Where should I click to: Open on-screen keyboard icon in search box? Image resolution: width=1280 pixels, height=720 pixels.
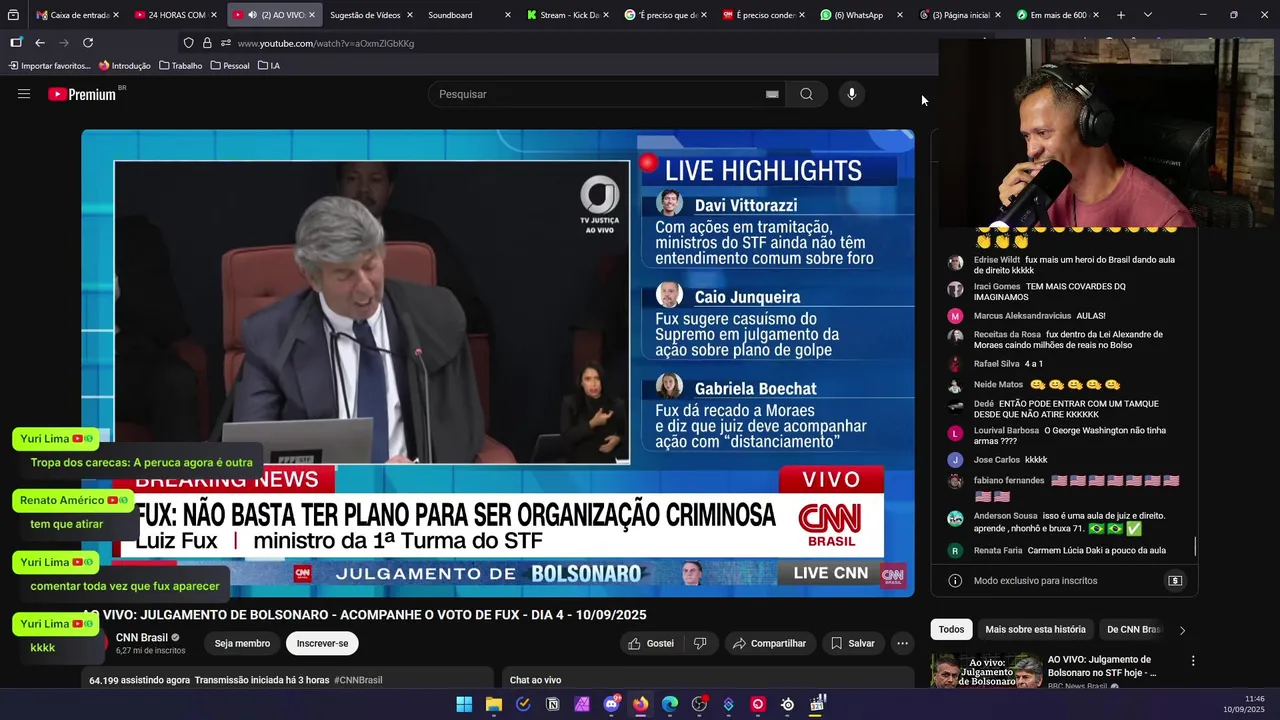click(772, 94)
